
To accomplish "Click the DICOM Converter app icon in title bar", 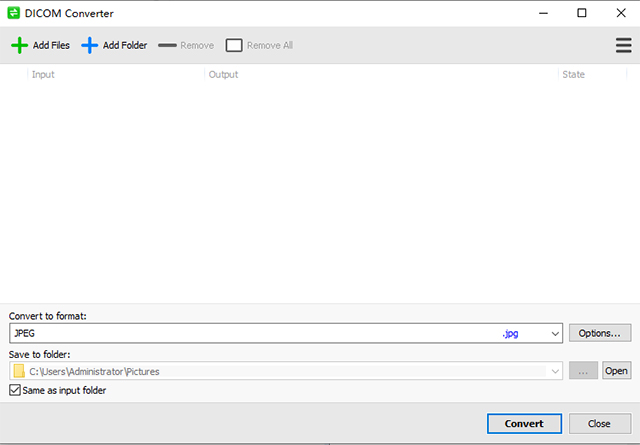I will tap(13, 13).
